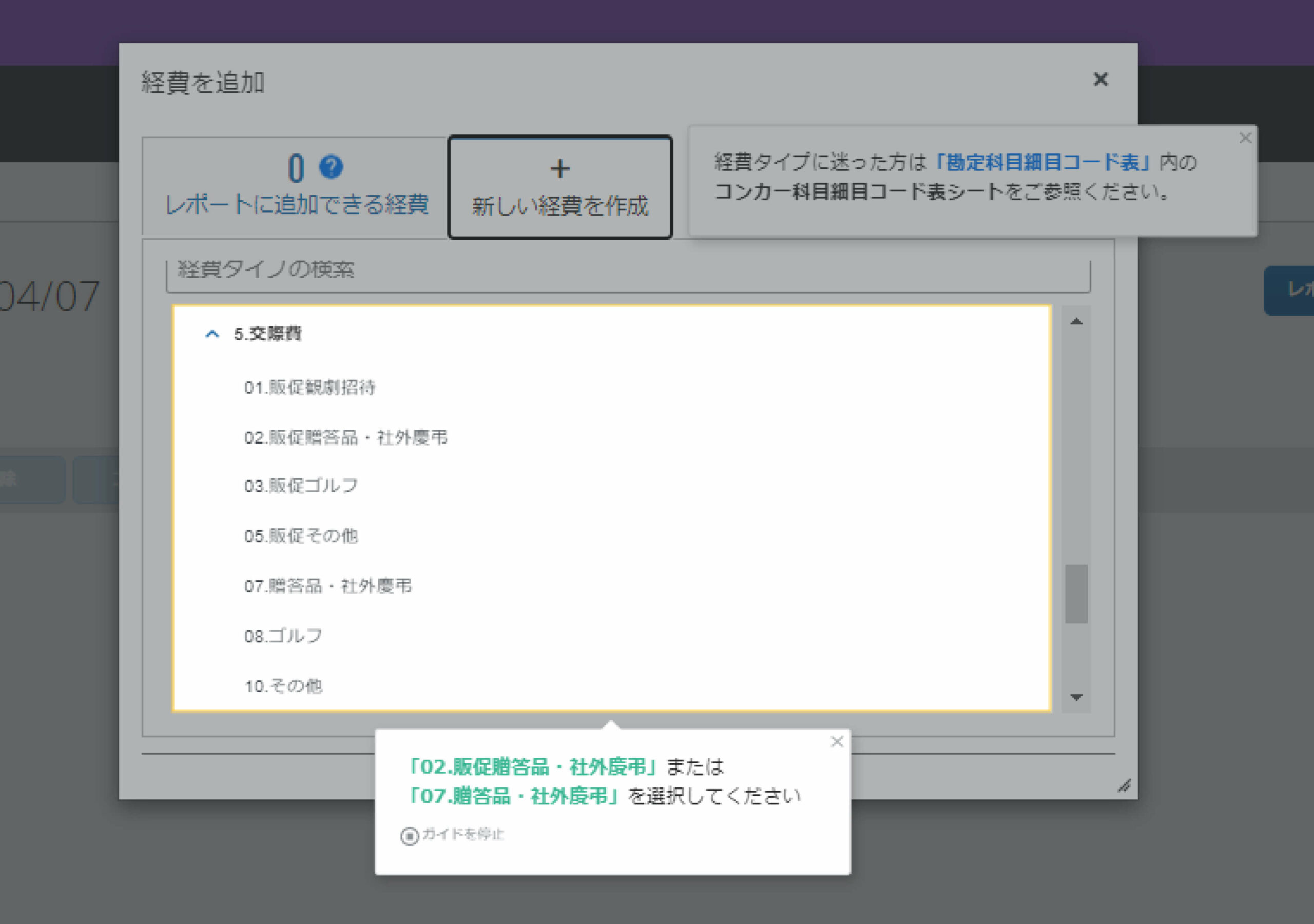Click the ガイドを停止 stop icon
The image size is (1314, 924).
click(x=409, y=836)
